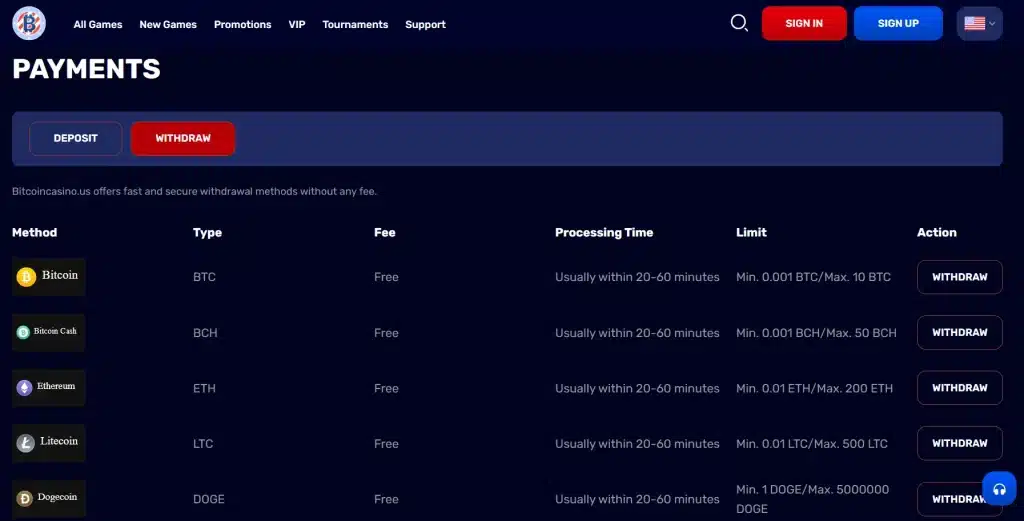This screenshot has height=521, width=1024.
Task: Click the Bitcoin Cash method logo
Action: (x=49, y=332)
